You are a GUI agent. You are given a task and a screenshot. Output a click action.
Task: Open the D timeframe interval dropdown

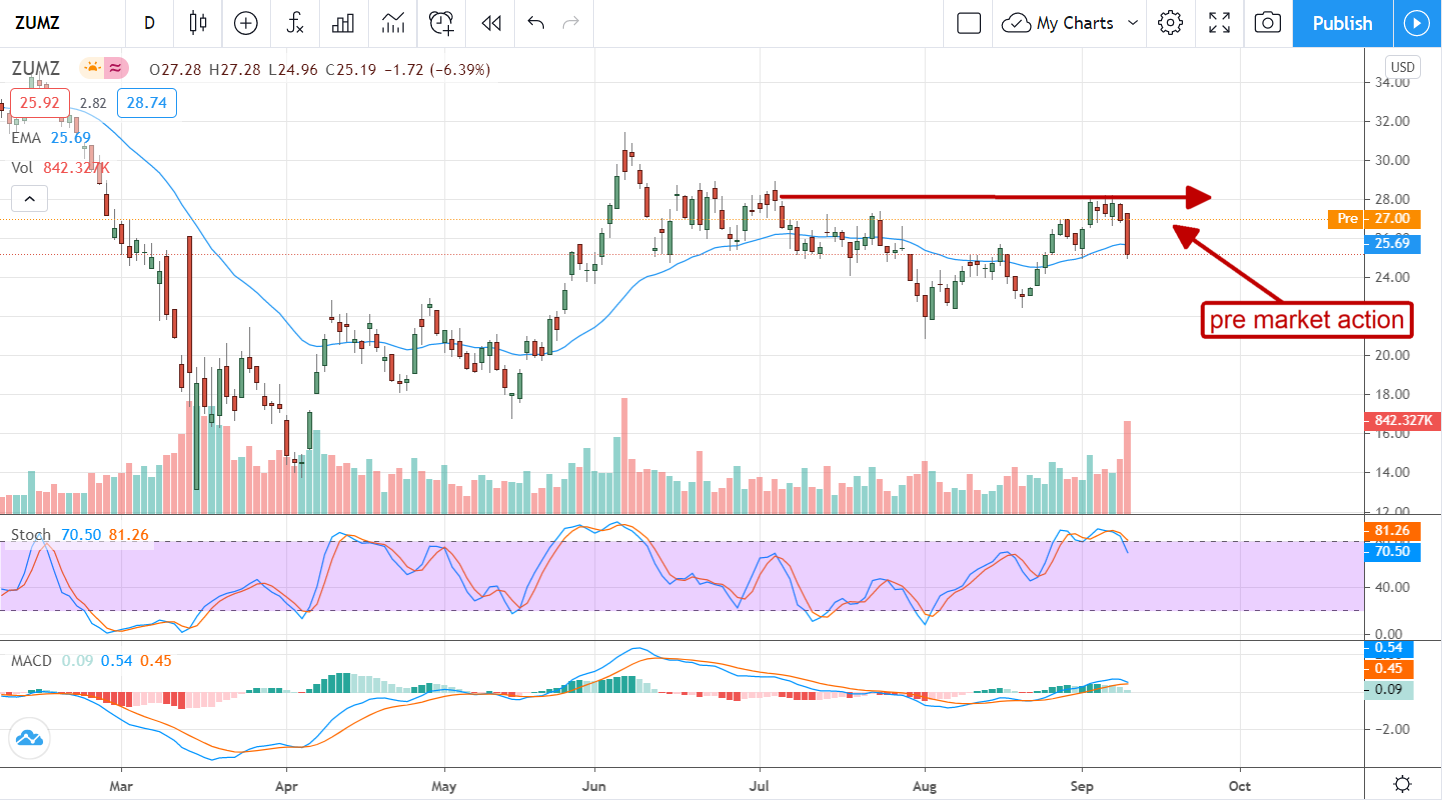tap(149, 23)
